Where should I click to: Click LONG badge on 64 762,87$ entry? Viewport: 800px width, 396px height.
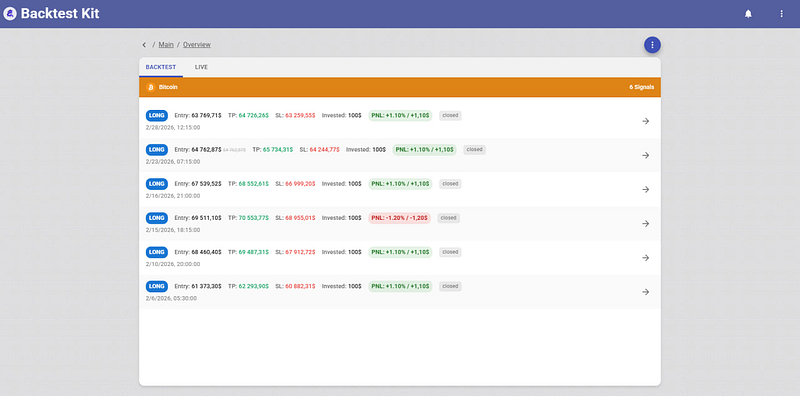[x=157, y=150]
